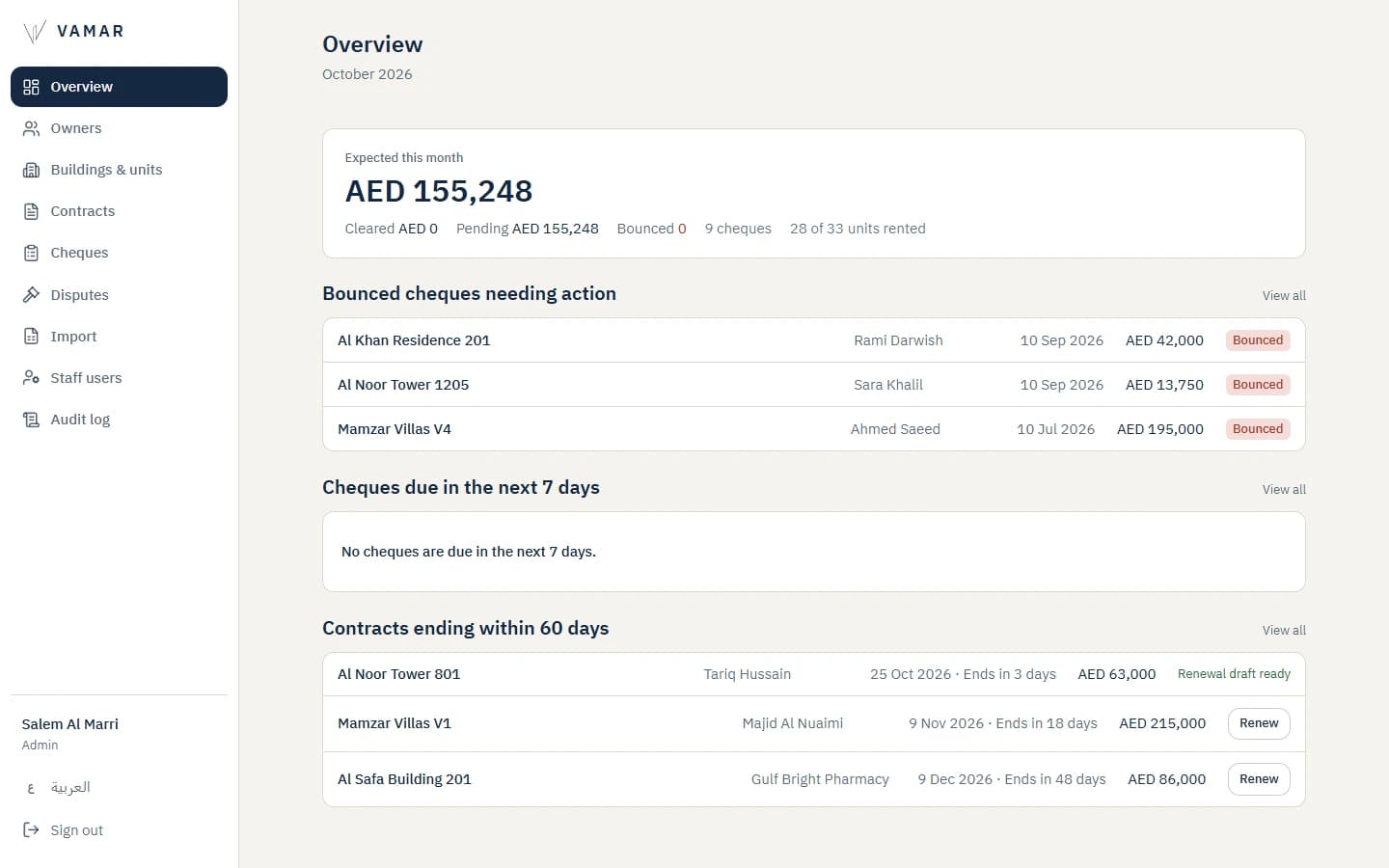This screenshot has height=868, width=1389.
Task: Click the Salem Al Marri user name
Action: [x=70, y=724]
